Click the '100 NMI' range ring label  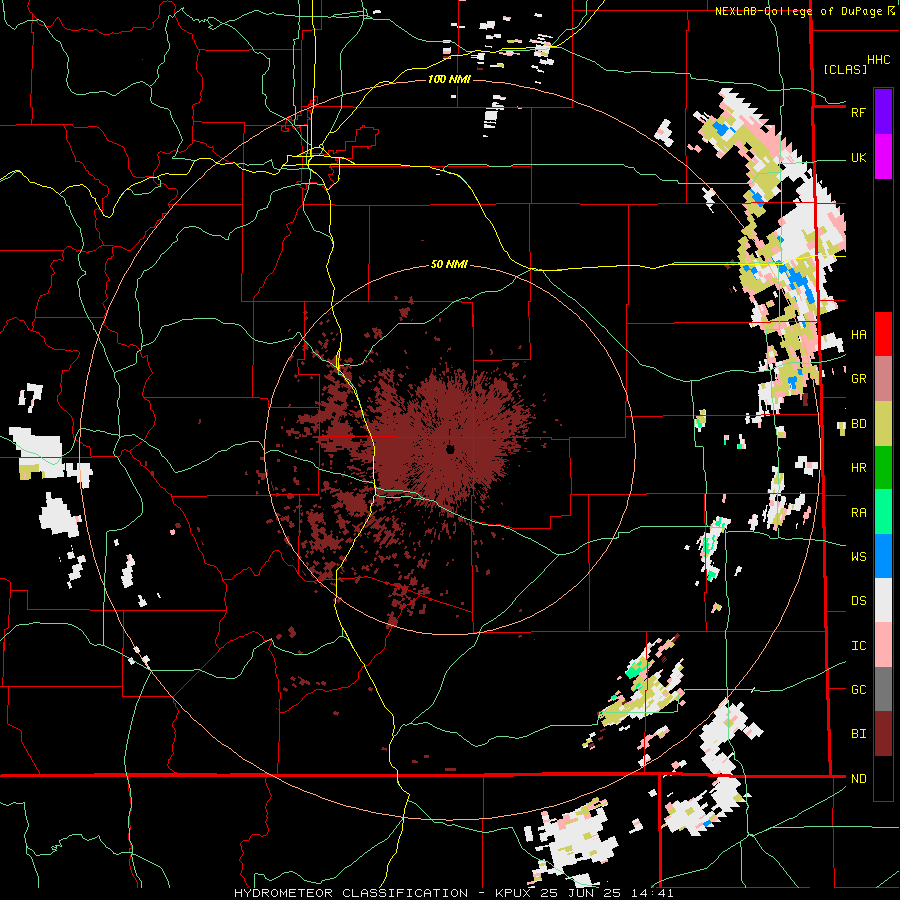click(x=449, y=79)
